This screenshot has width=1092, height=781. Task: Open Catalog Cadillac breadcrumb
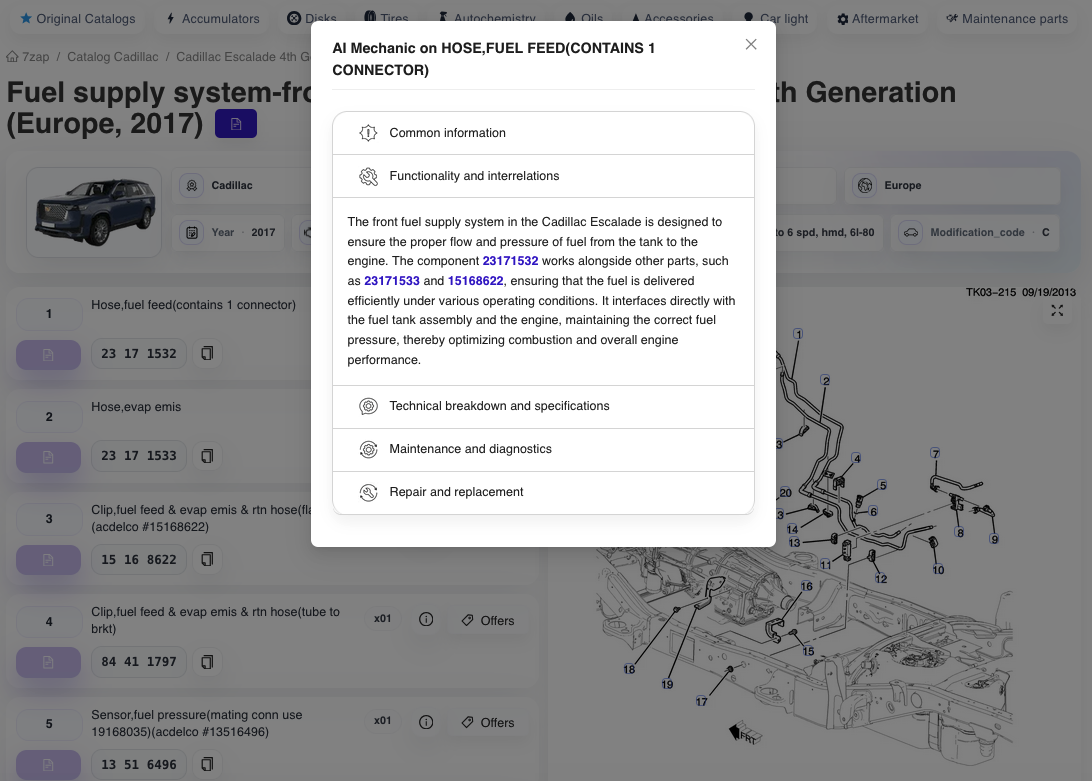pos(112,56)
